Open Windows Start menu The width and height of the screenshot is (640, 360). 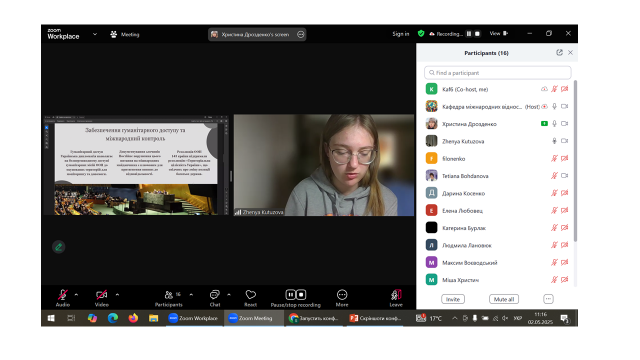(x=51, y=318)
